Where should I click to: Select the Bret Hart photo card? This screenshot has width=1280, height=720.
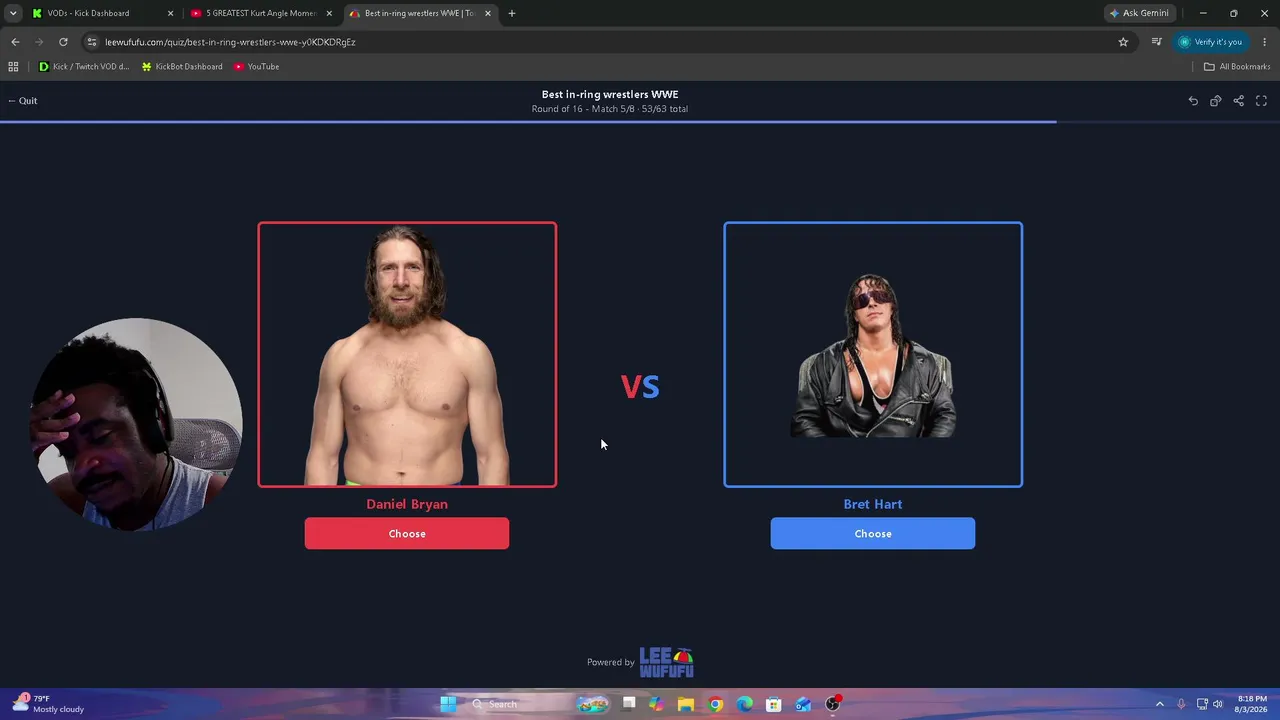[873, 355]
